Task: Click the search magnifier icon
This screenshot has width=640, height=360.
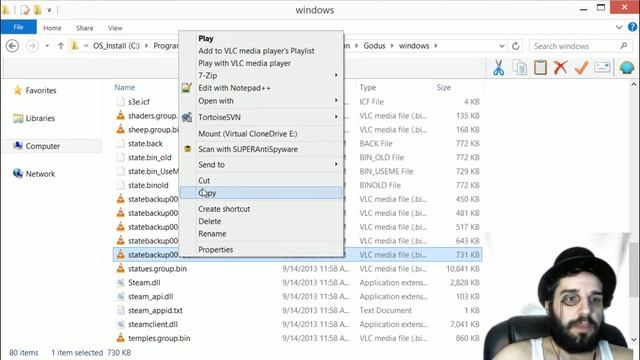Action: 623,46
